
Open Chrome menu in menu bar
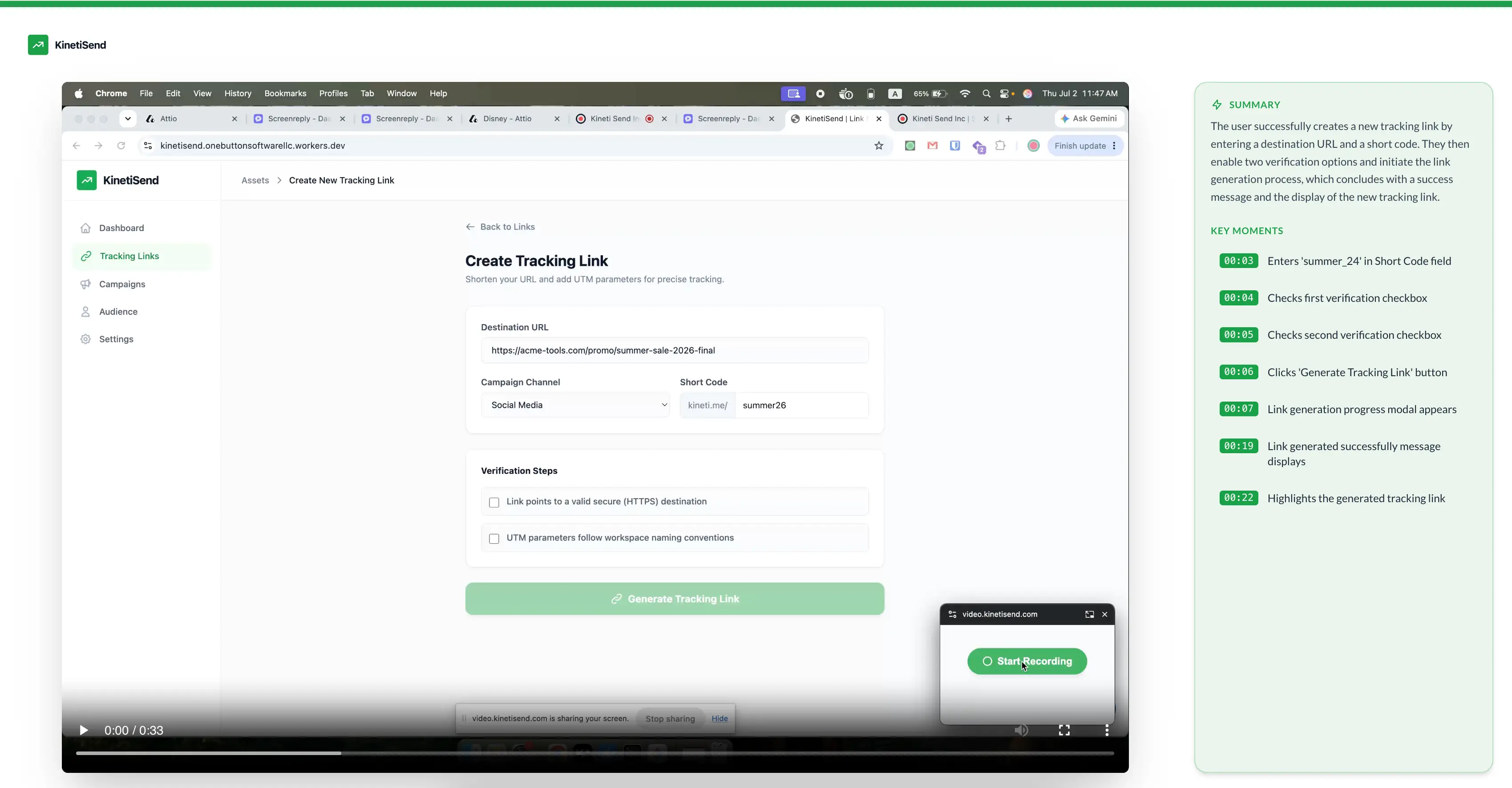pyautogui.click(x=111, y=93)
